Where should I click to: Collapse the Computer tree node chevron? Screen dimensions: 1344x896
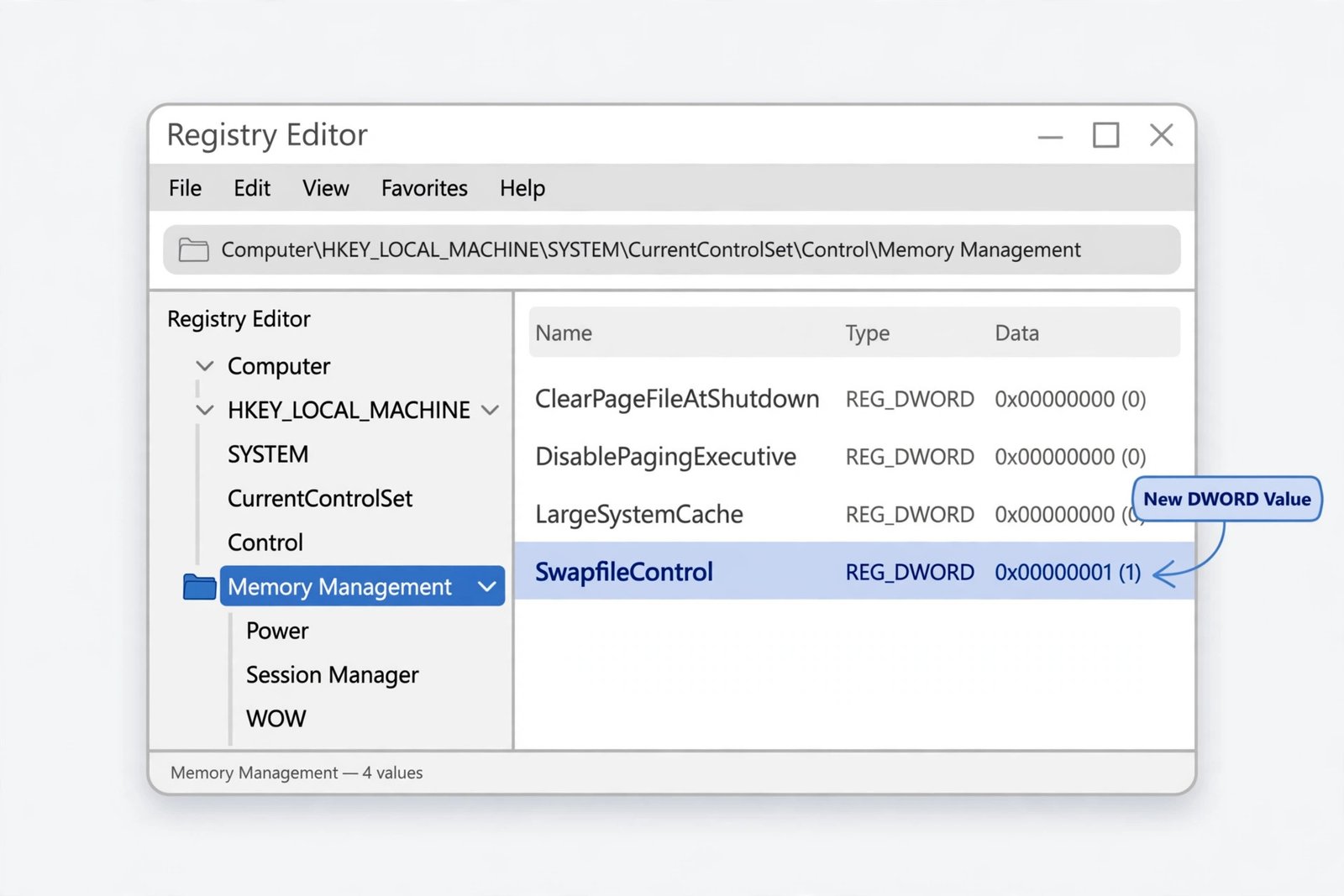(x=204, y=366)
